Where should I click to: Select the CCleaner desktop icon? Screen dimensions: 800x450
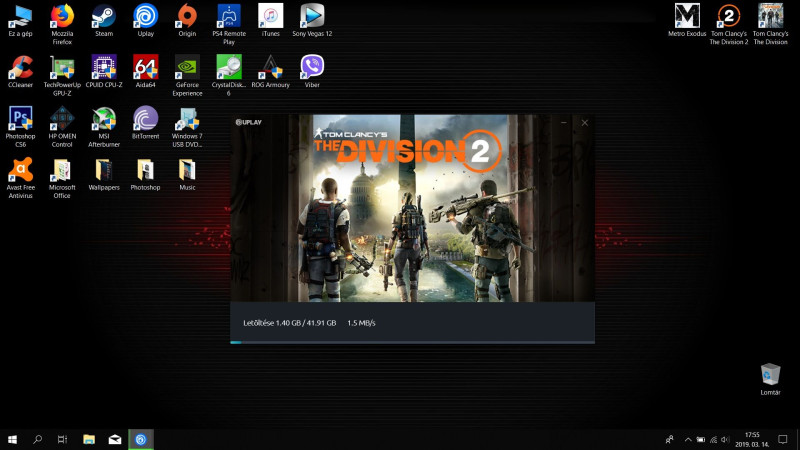(x=20, y=72)
